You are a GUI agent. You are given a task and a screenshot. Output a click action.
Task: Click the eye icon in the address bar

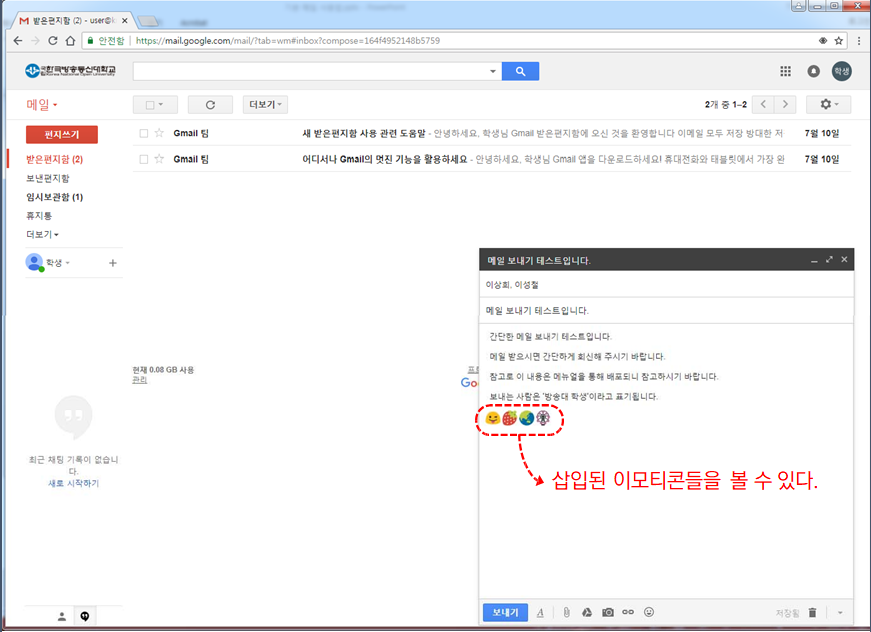(823, 41)
